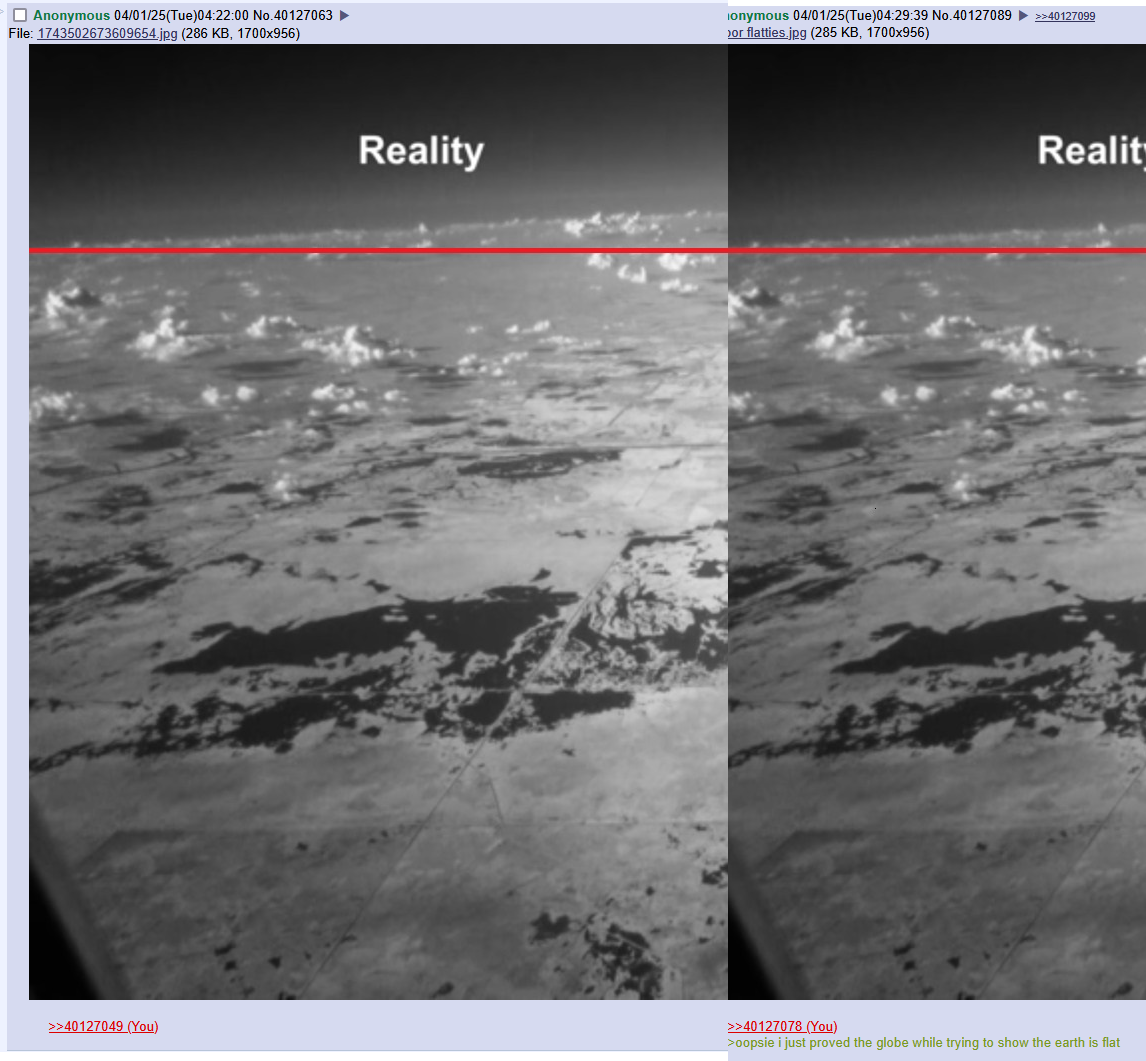This screenshot has width=1146, height=1061.
Task: Click post number No.40127089
Action: click(972, 15)
